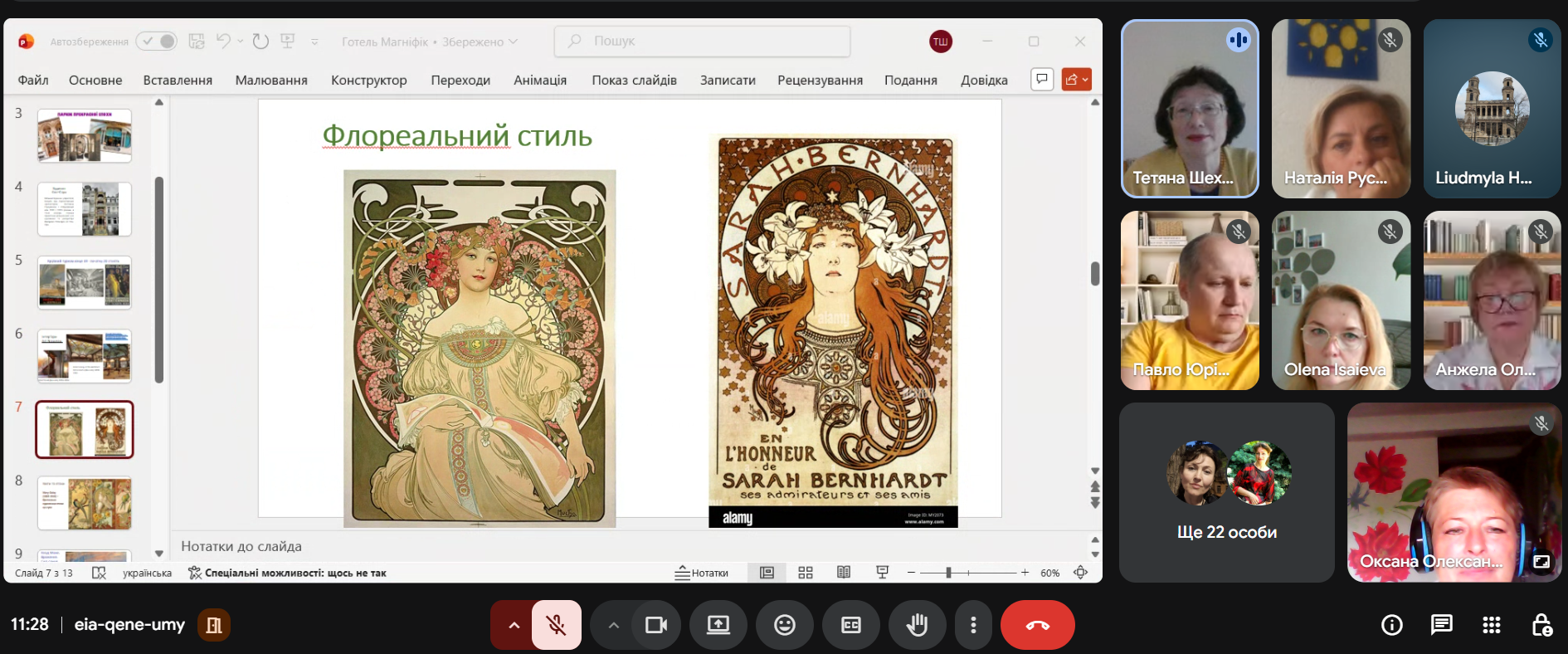Open Customize Quick Access Toolbar dropdown
This screenshot has height=654, width=1568.
314,41
